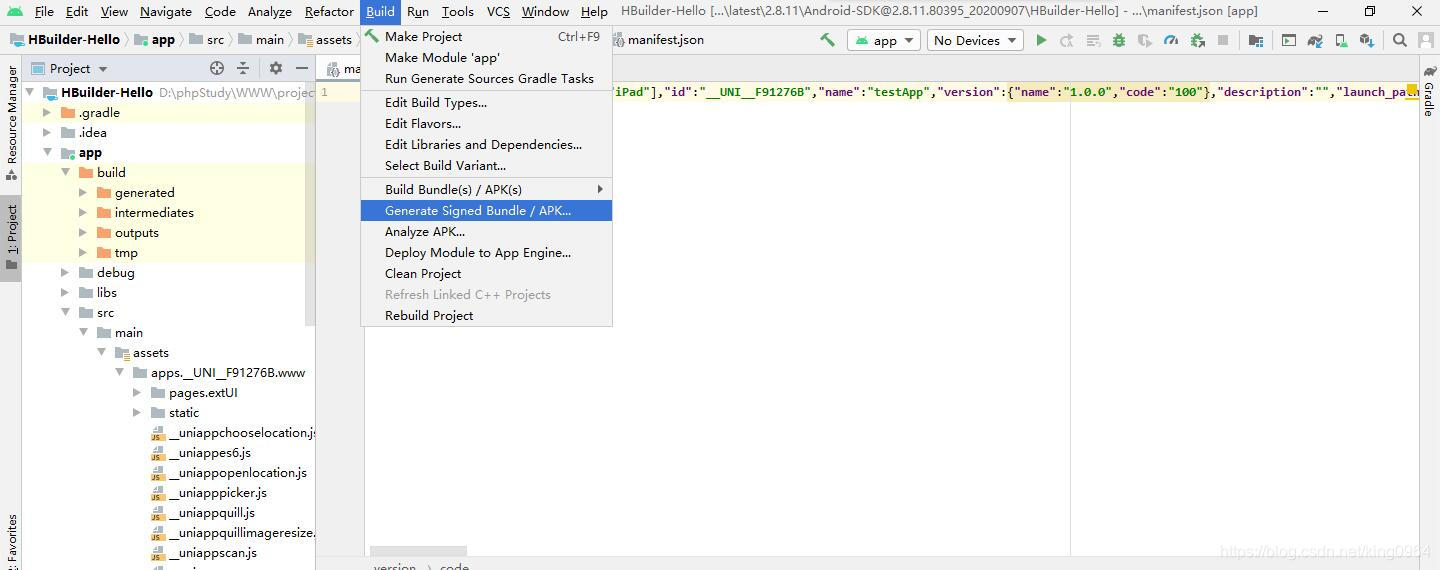Image resolution: width=1440 pixels, height=570 pixels.
Task: Choose Rebuild Project menu entry
Action: pyautogui.click(x=486, y=315)
